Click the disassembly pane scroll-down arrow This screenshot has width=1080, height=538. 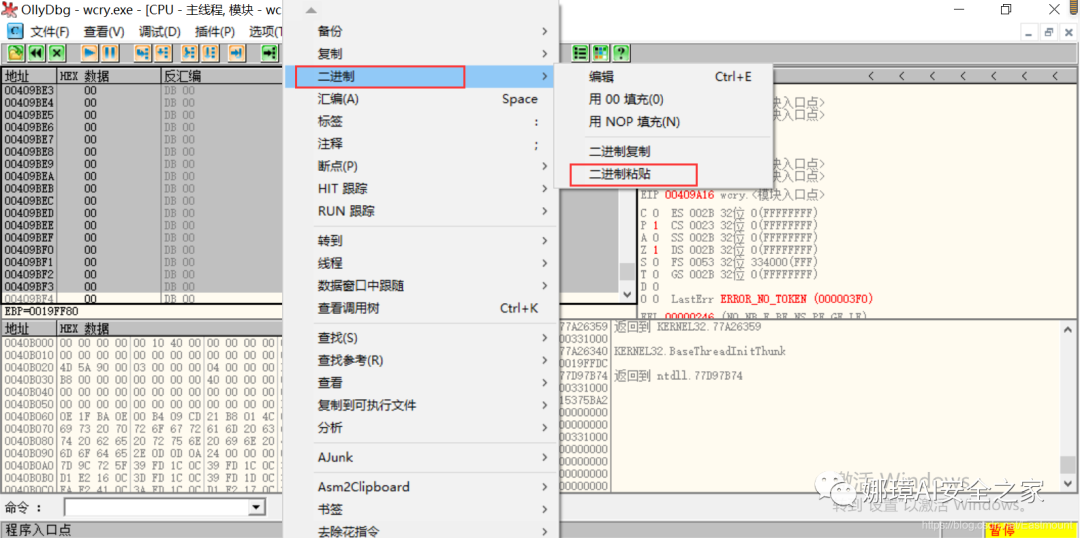(x=626, y=294)
